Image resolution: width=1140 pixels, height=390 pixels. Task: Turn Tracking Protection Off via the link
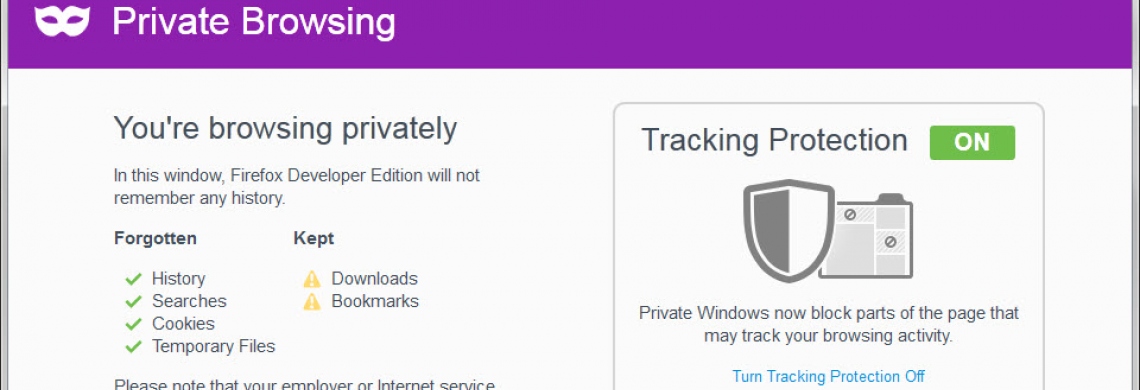(x=828, y=377)
